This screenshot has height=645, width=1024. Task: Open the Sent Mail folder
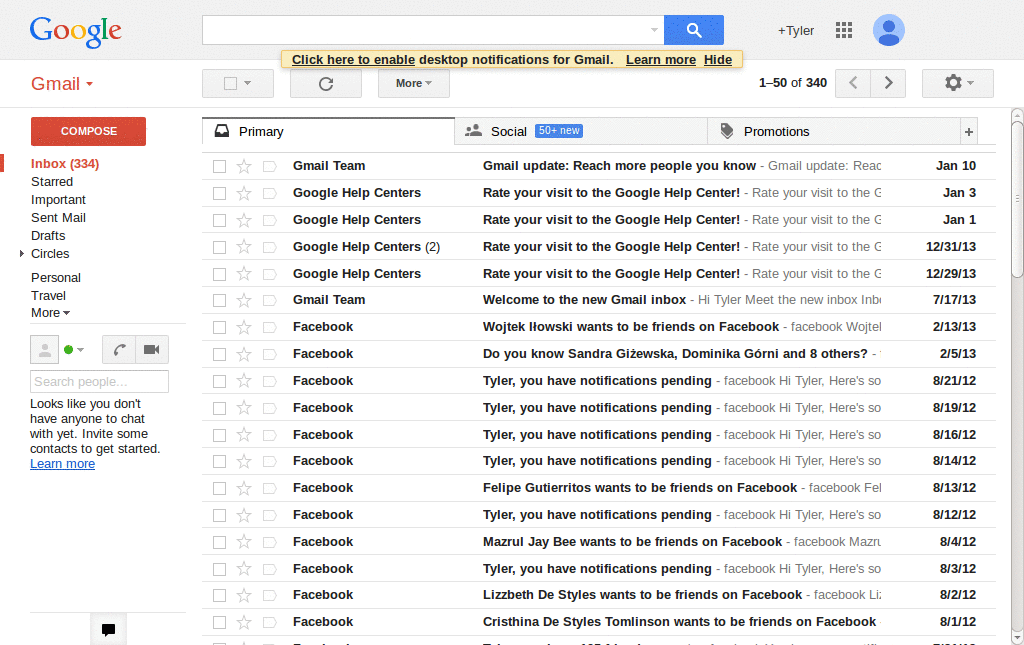(x=58, y=217)
